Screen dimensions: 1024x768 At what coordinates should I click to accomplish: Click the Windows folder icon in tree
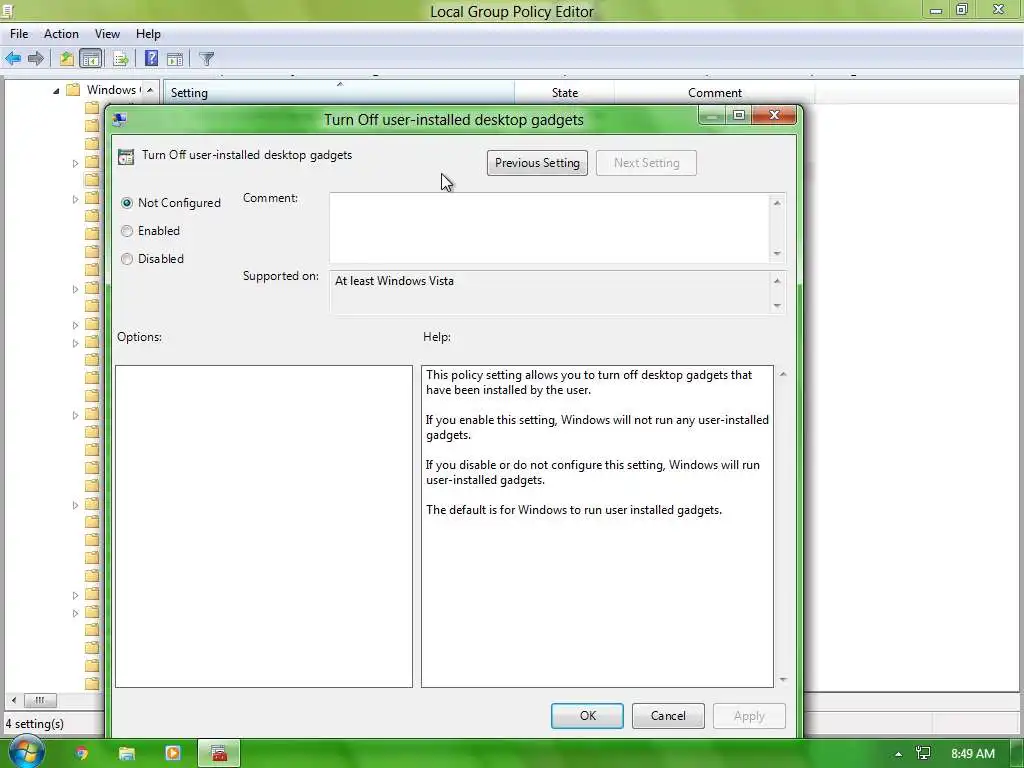73,89
